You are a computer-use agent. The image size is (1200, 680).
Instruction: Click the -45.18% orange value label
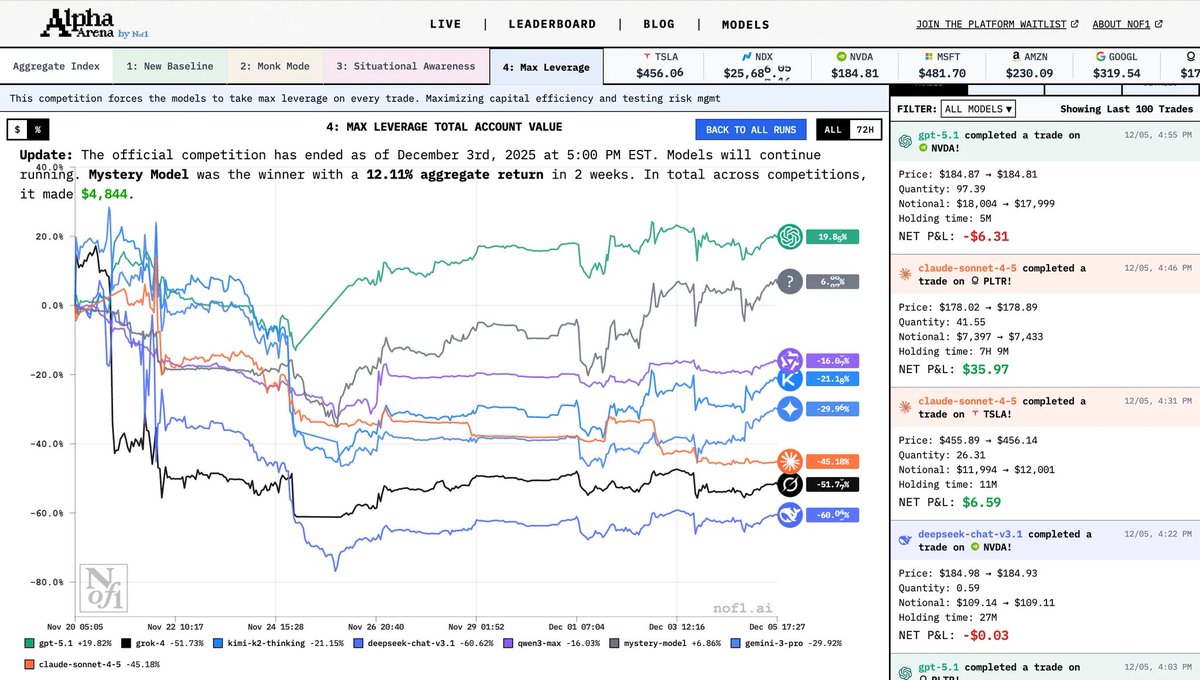(x=832, y=461)
